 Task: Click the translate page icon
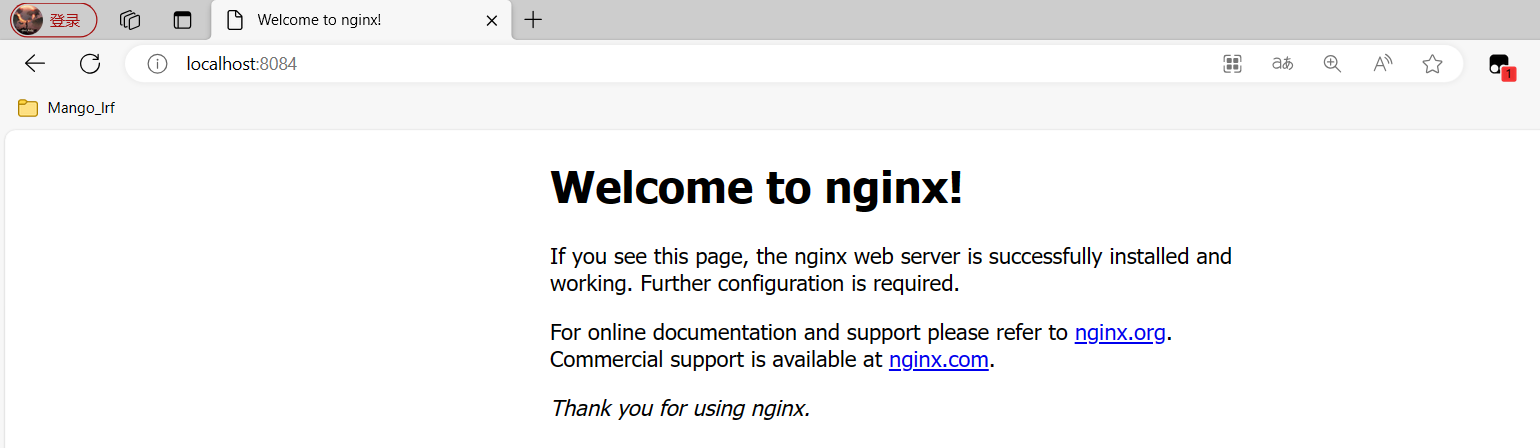coord(1282,64)
